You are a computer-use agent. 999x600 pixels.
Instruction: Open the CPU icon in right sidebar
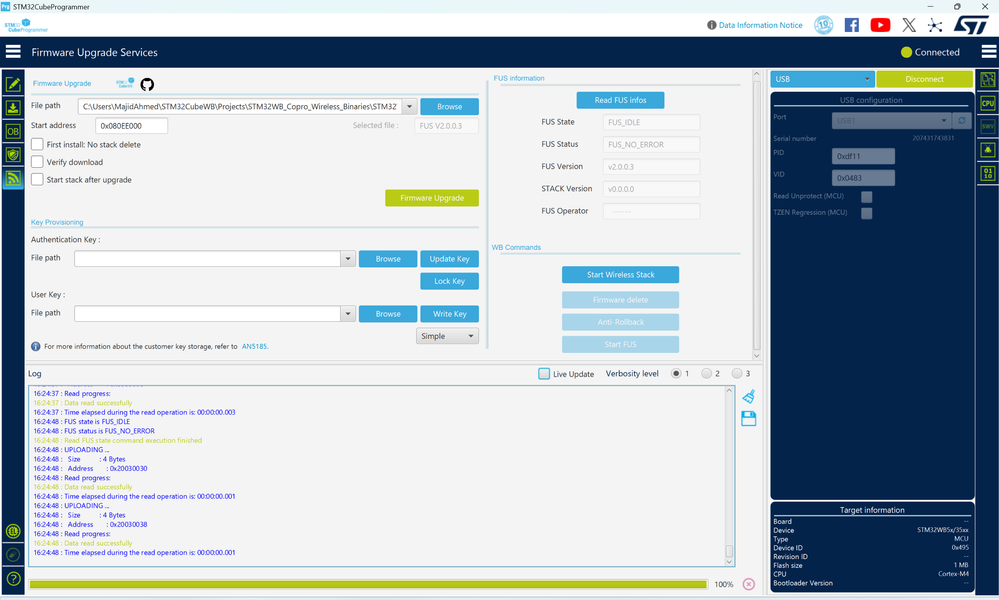[x=988, y=103]
